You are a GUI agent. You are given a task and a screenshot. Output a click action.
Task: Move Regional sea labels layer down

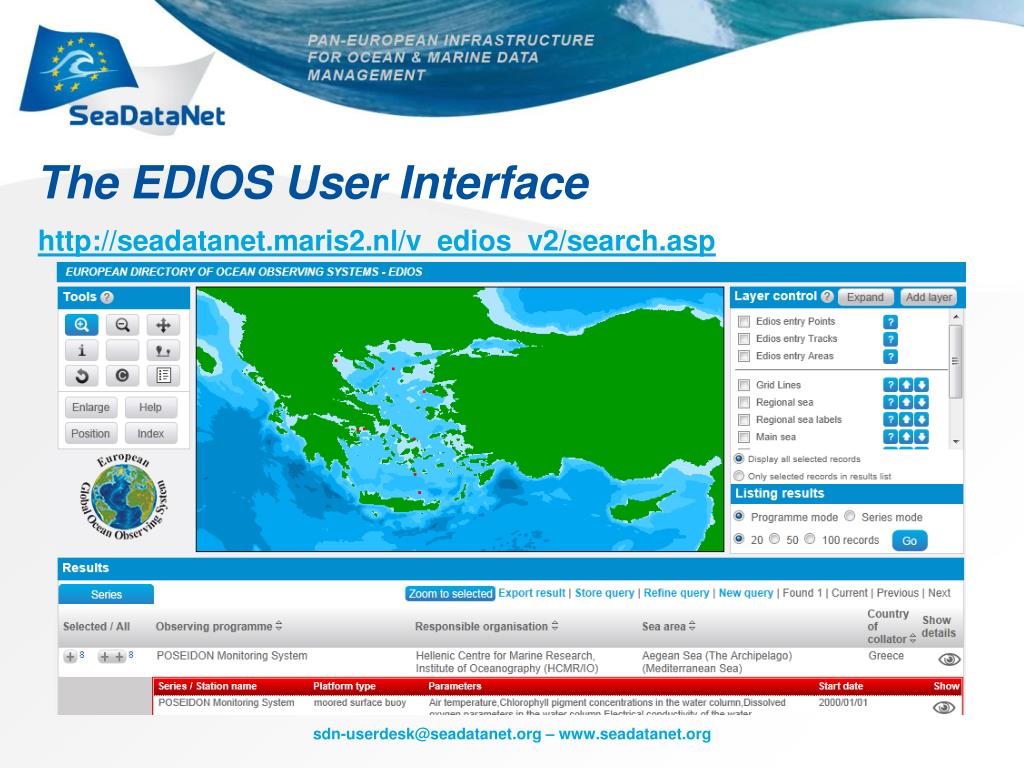pos(921,419)
